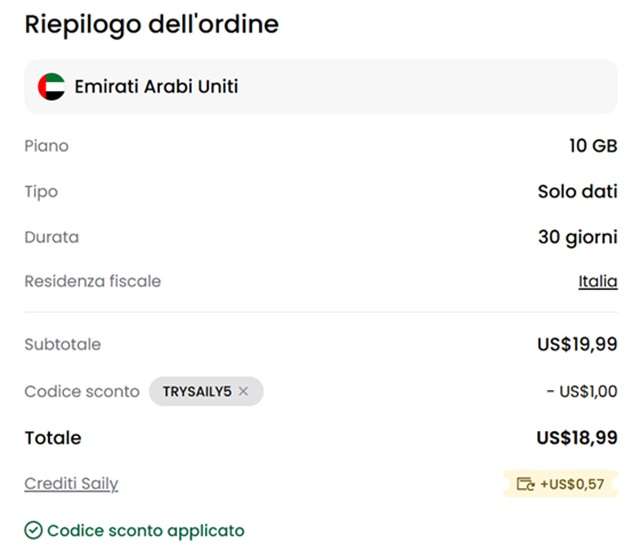The width and height of the screenshot is (640, 559).
Task: Open the Crediti Saily link
Action: 71,484
